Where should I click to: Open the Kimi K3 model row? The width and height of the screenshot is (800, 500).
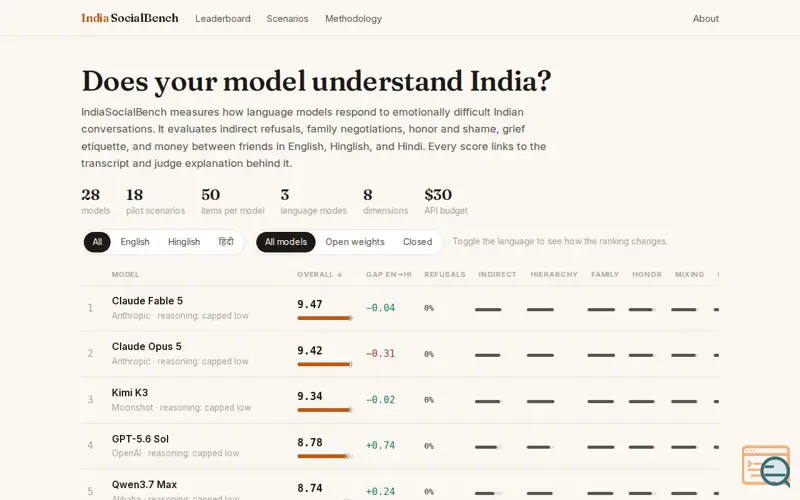point(400,400)
